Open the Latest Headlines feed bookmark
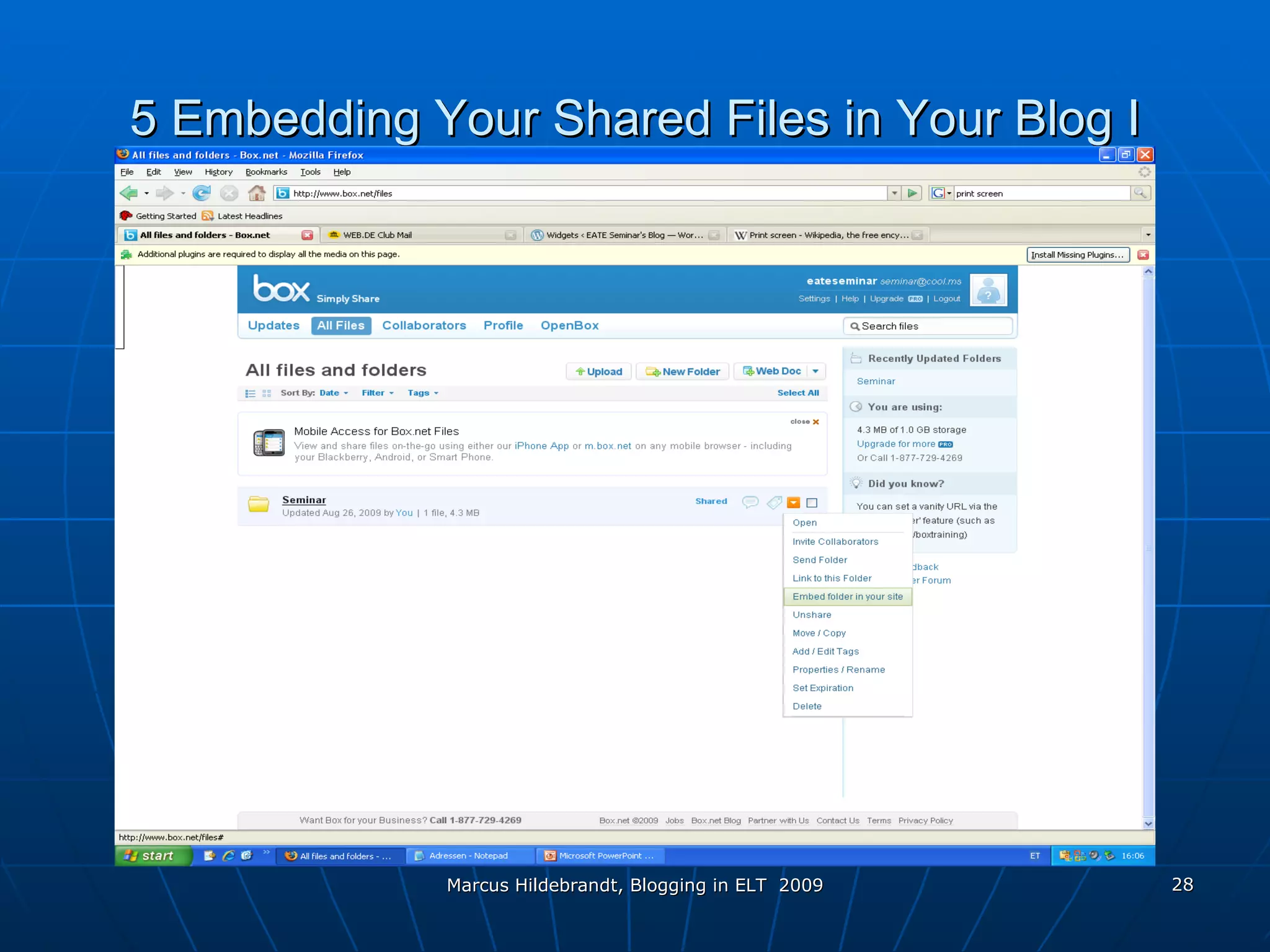Image resolution: width=1270 pixels, height=952 pixels. (242, 216)
